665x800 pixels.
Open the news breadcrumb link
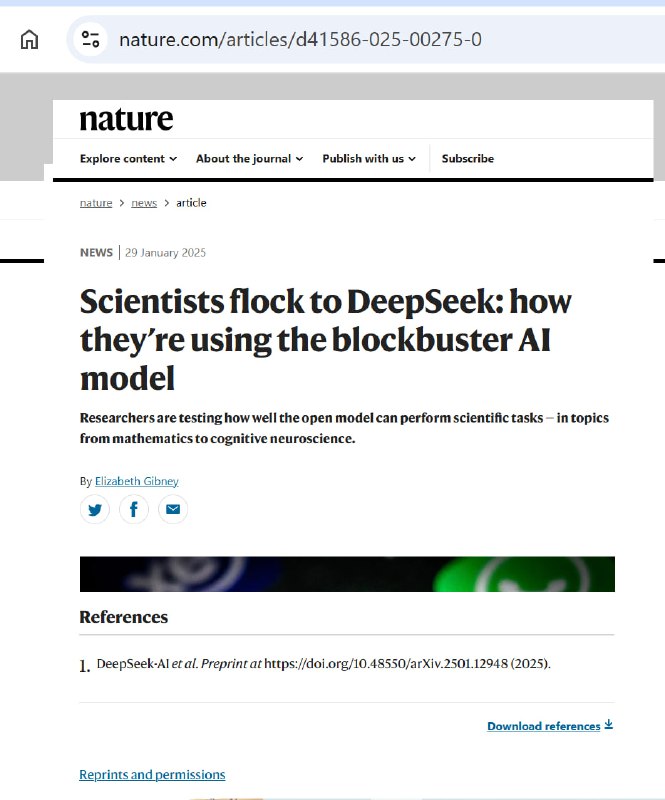[144, 203]
